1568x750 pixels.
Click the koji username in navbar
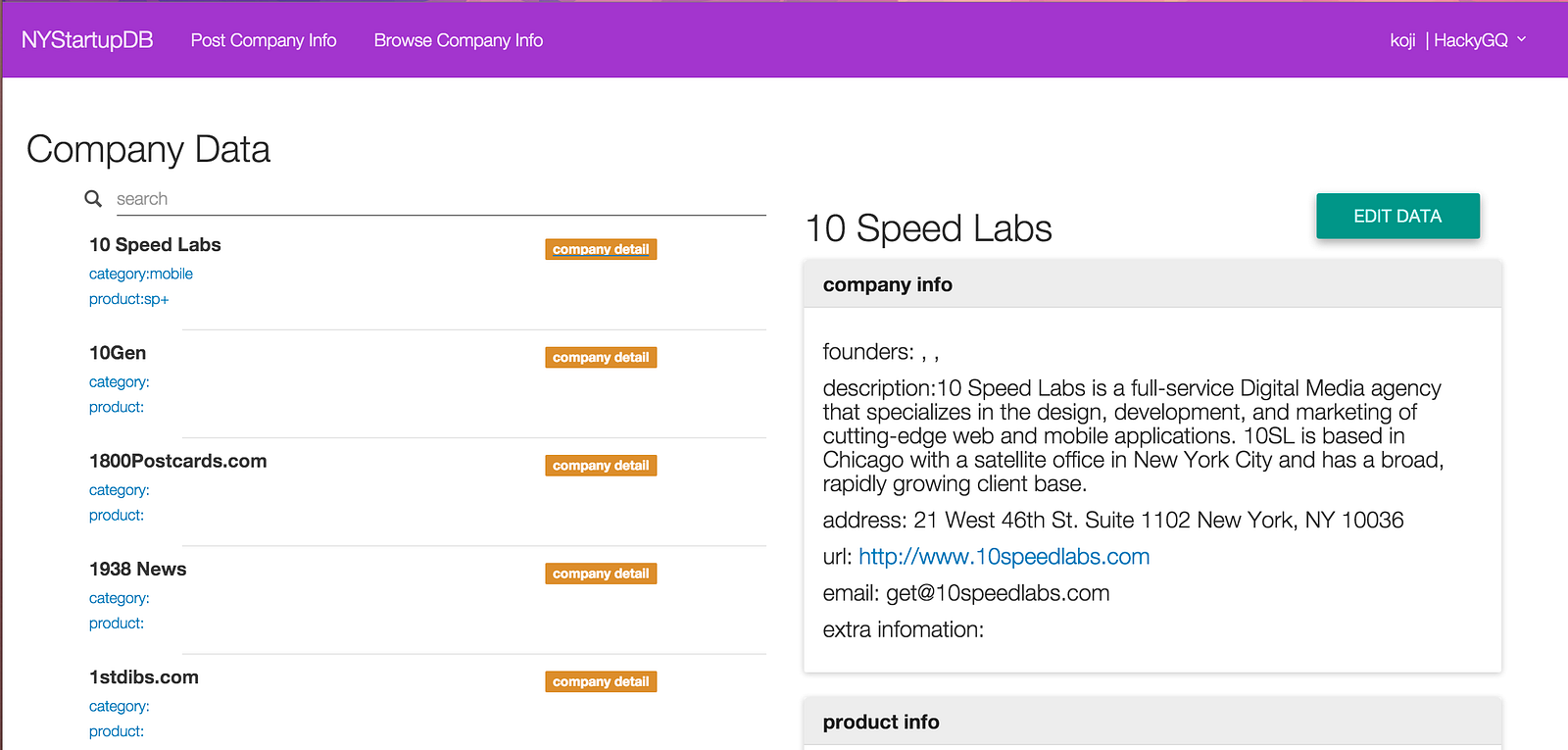point(1402,40)
